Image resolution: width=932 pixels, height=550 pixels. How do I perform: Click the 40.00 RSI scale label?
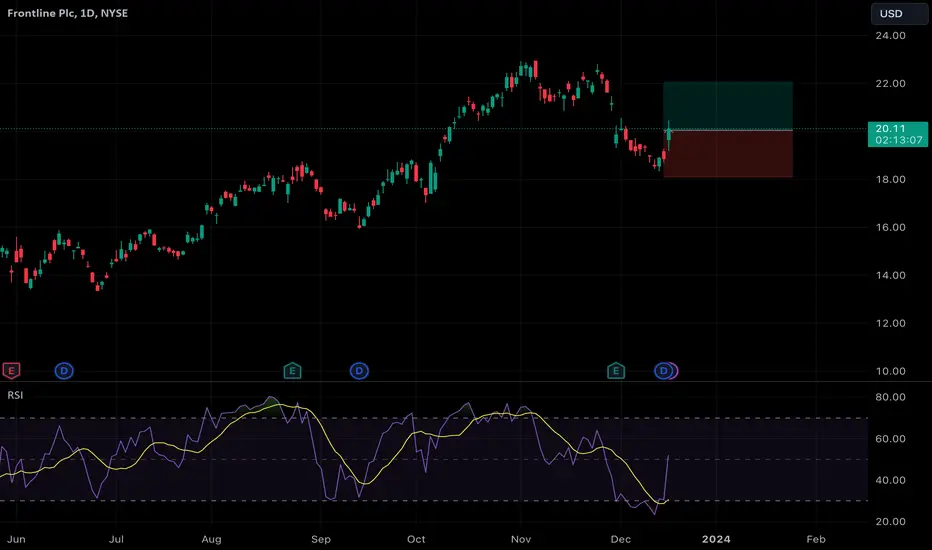pos(890,480)
